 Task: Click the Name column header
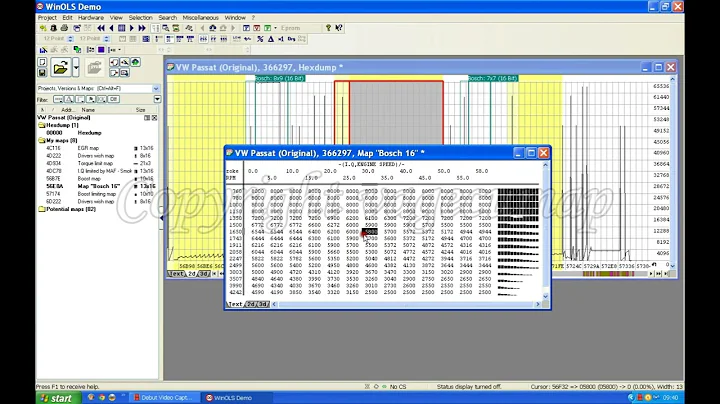(x=88, y=110)
